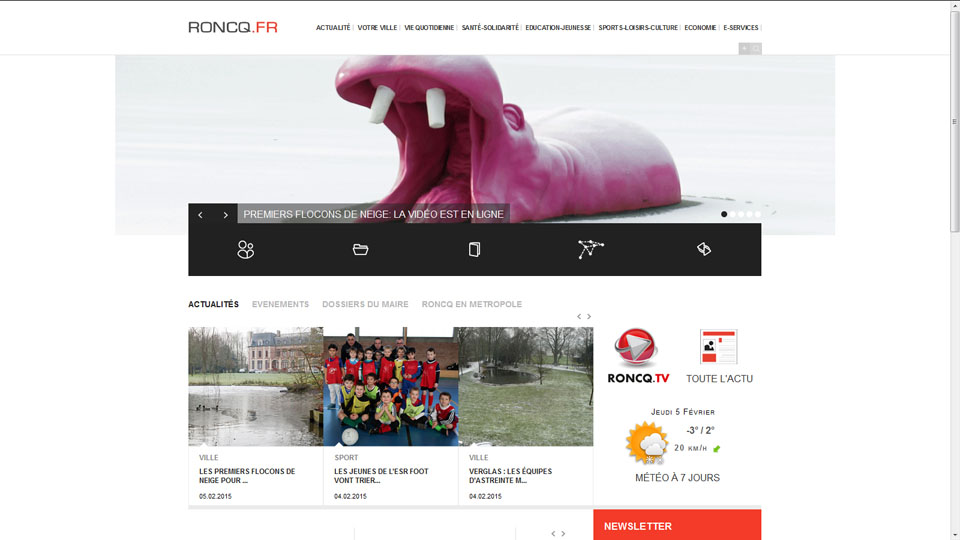
Task: Select the first slideshow pagination dot
Action: pyautogui.click(x=724, y=214)
